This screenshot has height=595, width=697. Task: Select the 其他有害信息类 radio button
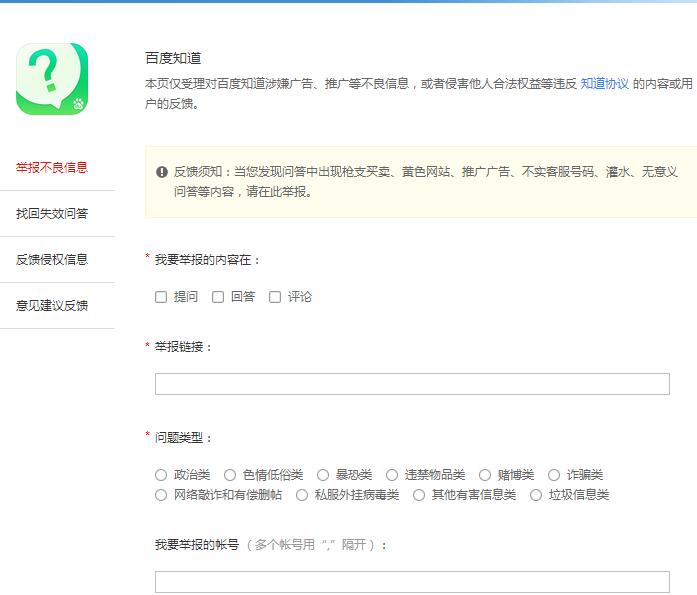click(419, 495)
